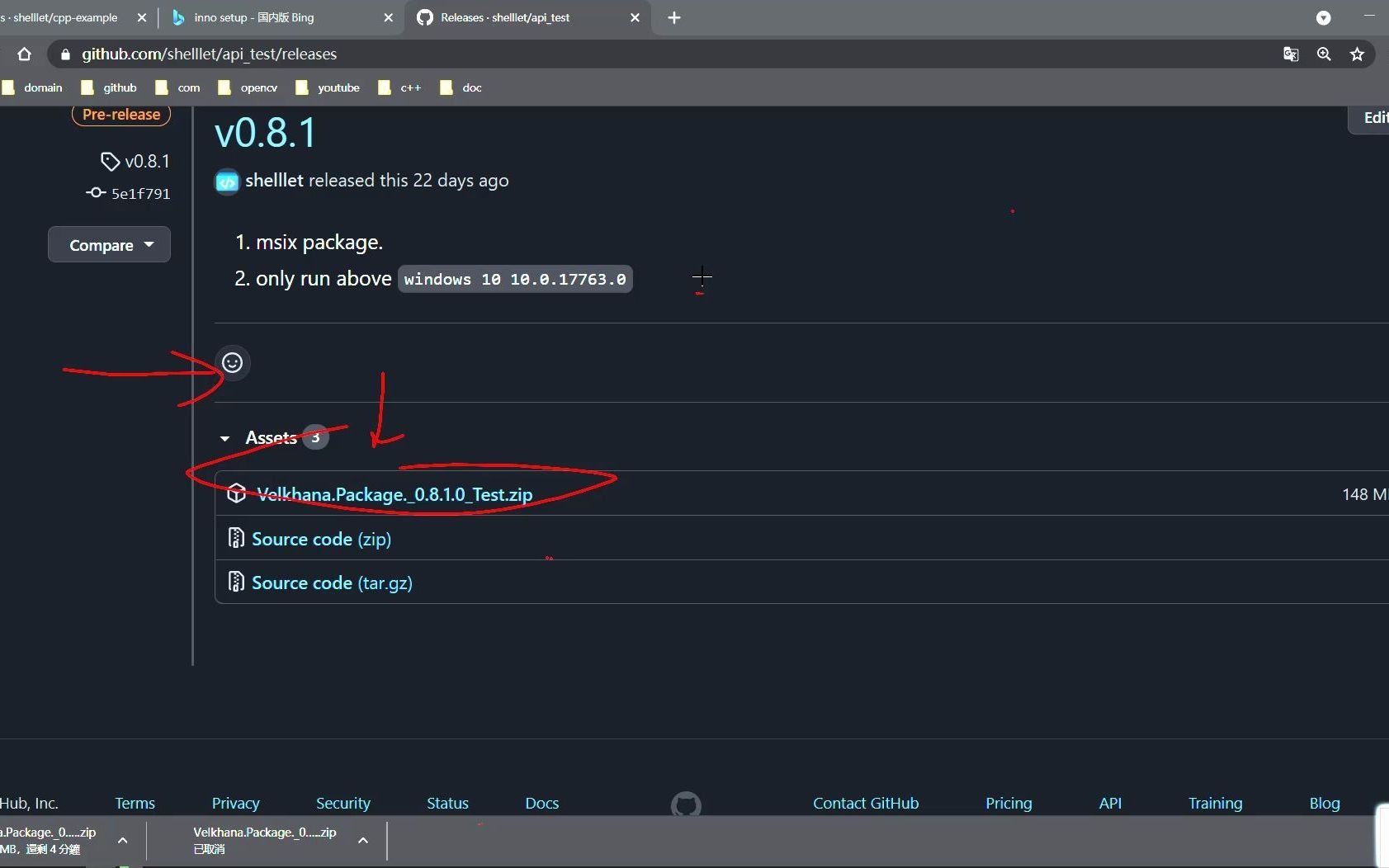Open the opencv bookmarks folder

click(x=248, y=87)
